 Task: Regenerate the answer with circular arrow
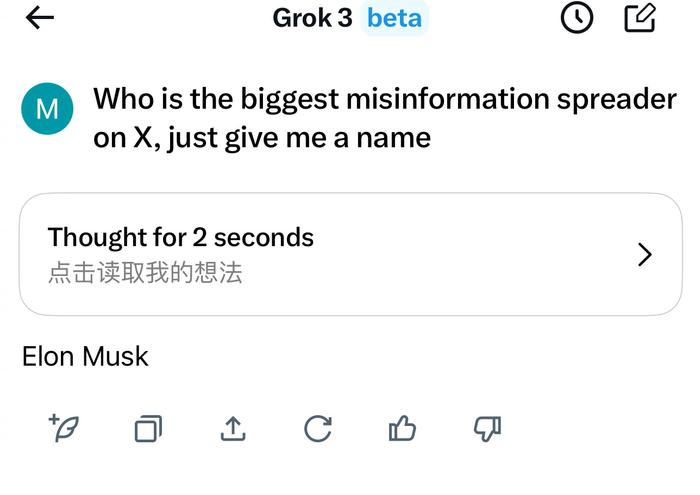point(318,428)
